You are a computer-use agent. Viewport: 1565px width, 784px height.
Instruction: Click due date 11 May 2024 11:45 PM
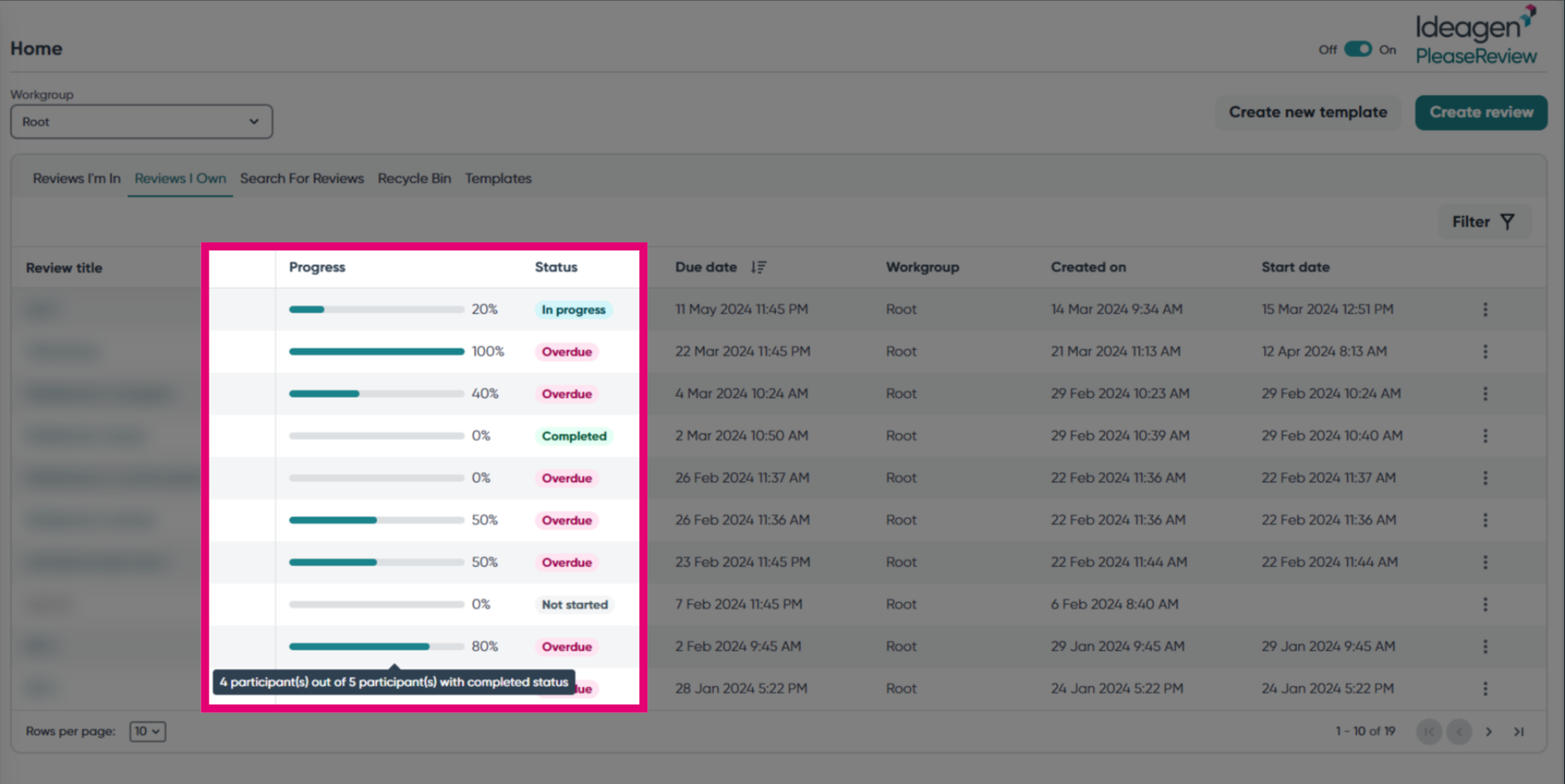pyautogui.click(x=742, y=309)
